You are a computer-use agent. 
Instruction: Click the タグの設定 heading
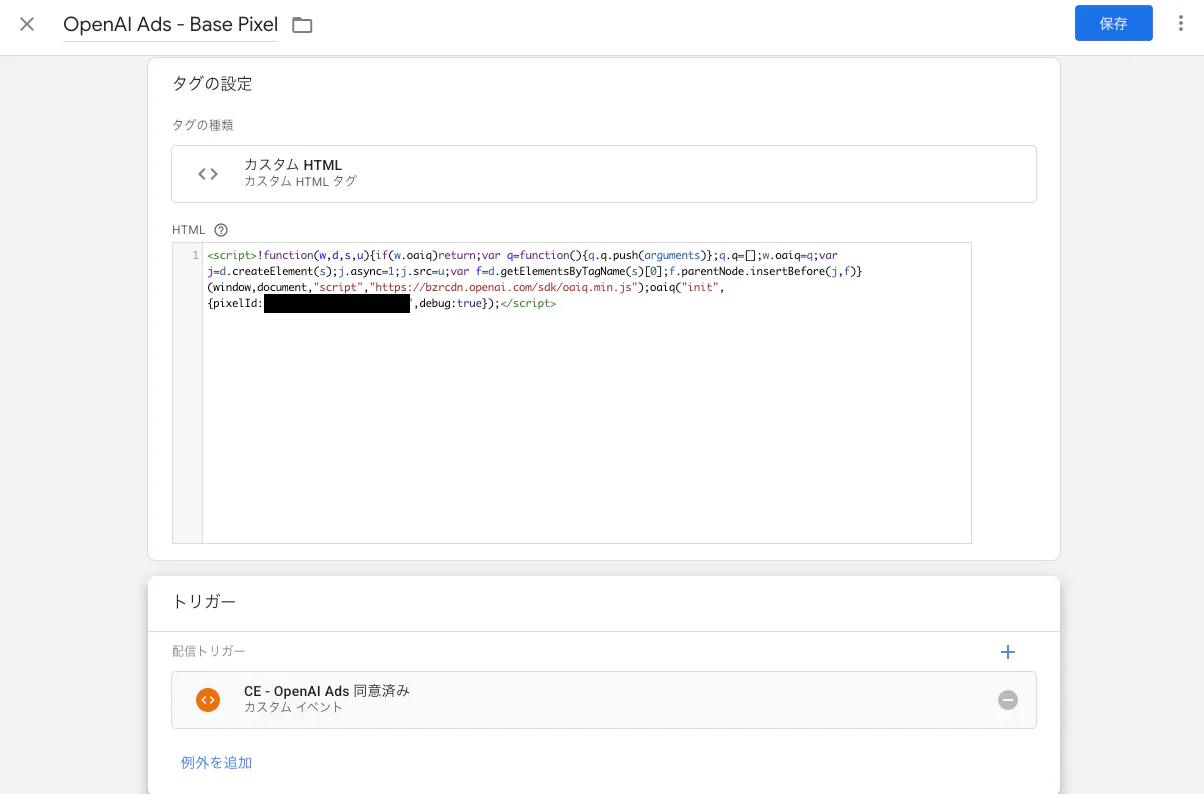point(212,84)
